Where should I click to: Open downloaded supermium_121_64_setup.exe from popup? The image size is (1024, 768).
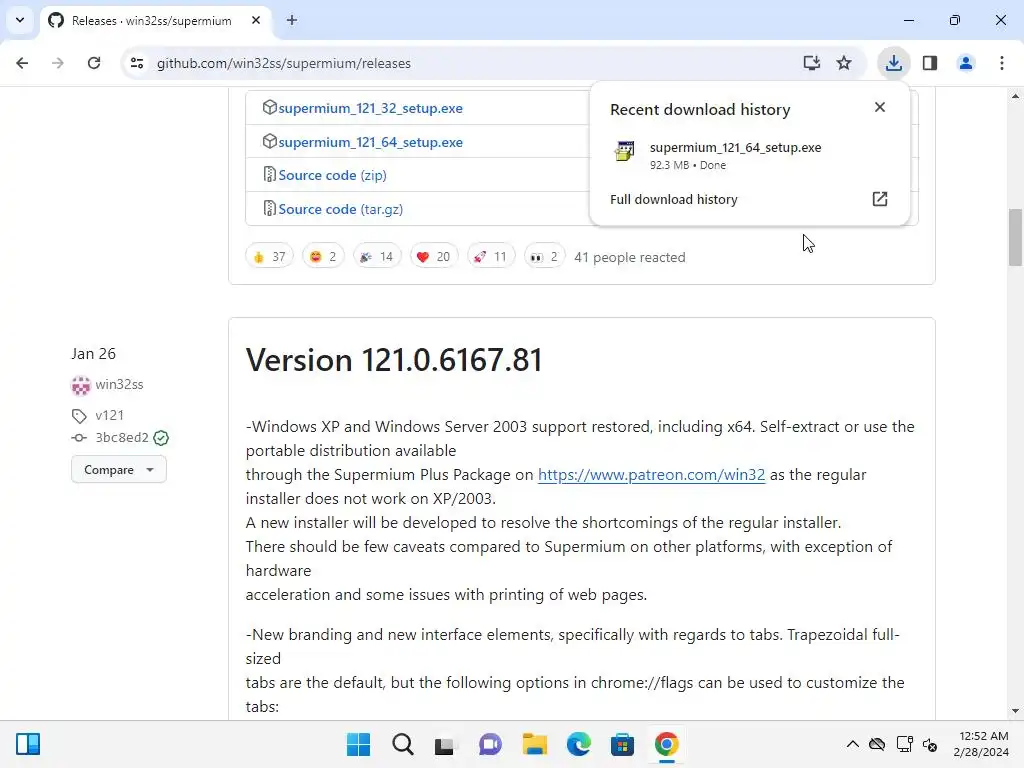(735, 148)
